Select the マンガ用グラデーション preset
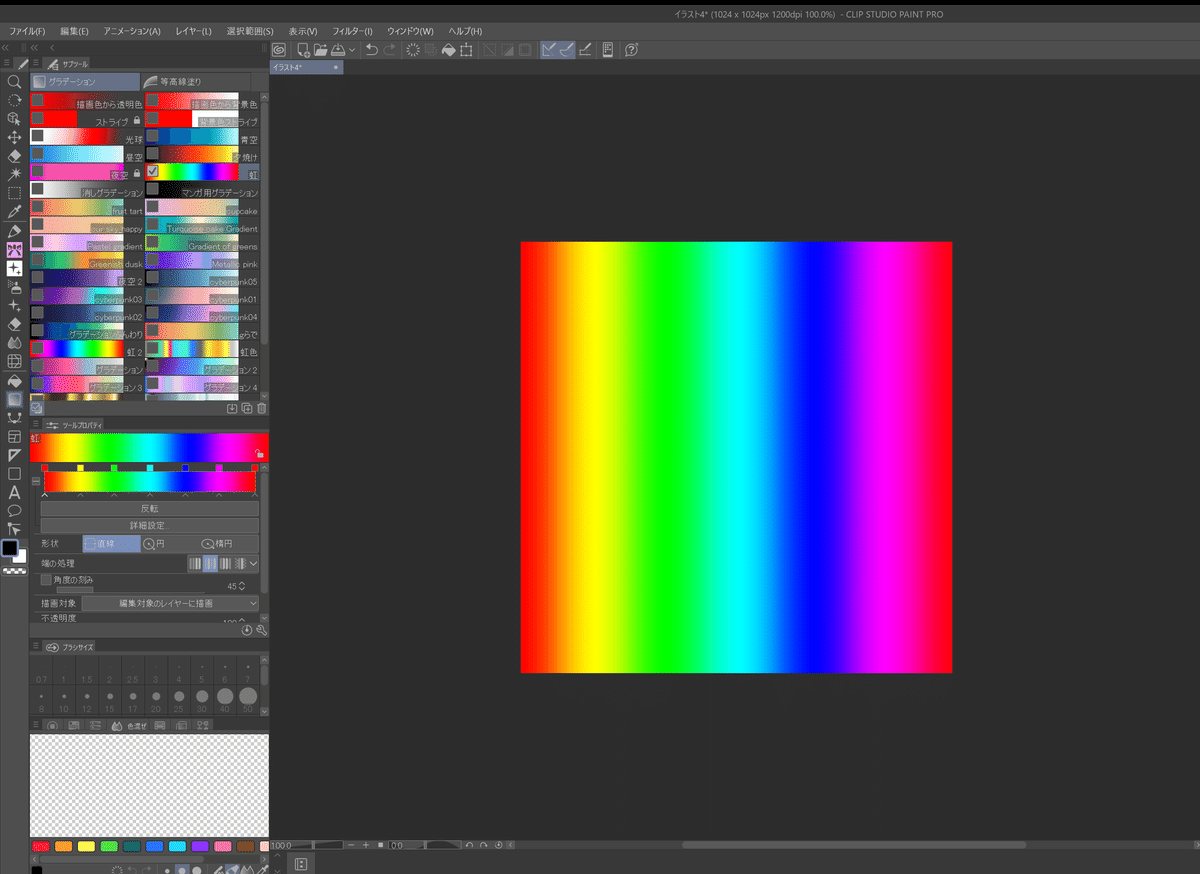The image size is (1200, 874). point(202,190)
